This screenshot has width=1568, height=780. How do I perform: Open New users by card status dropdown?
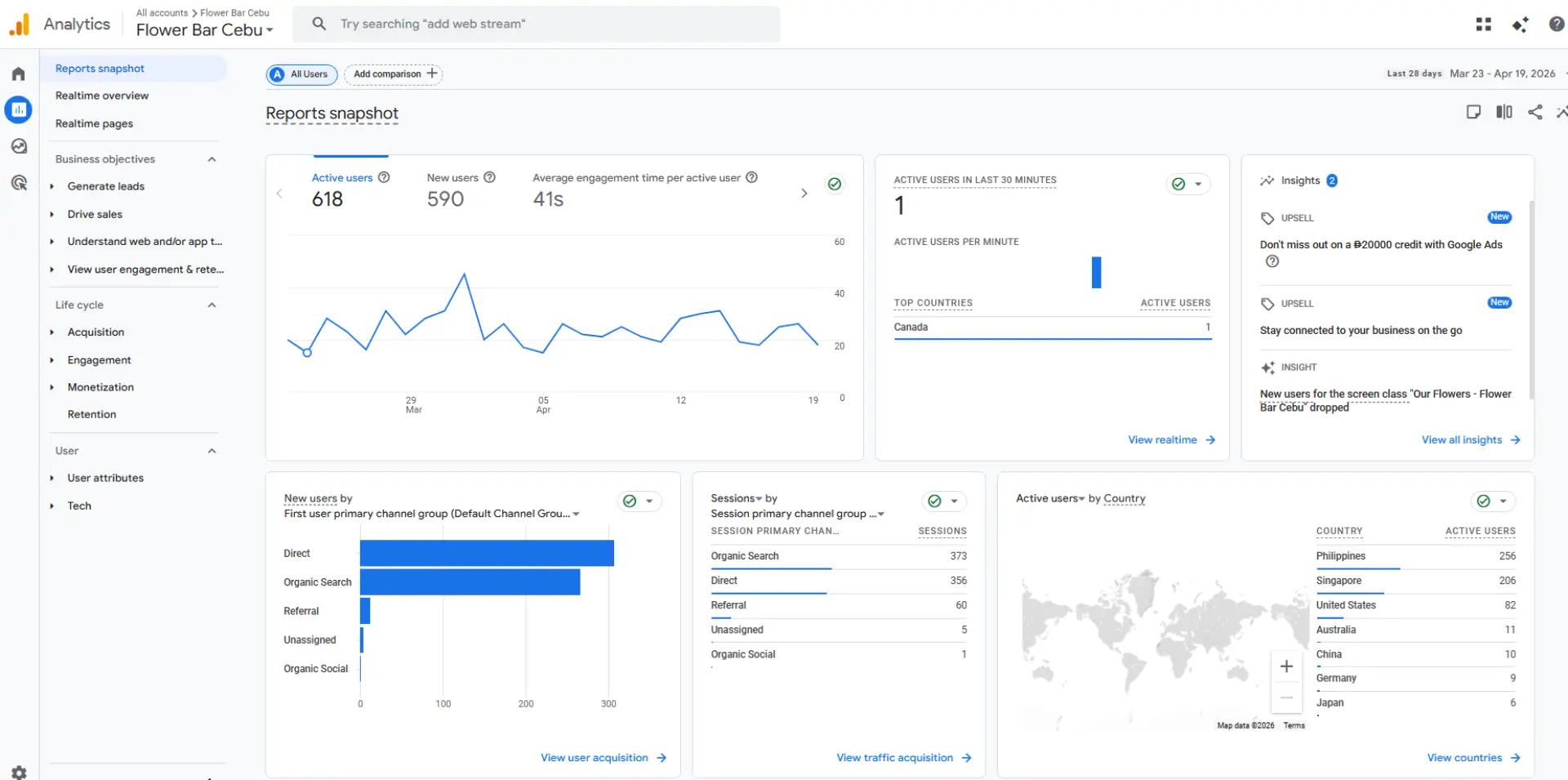coord(639,501)
